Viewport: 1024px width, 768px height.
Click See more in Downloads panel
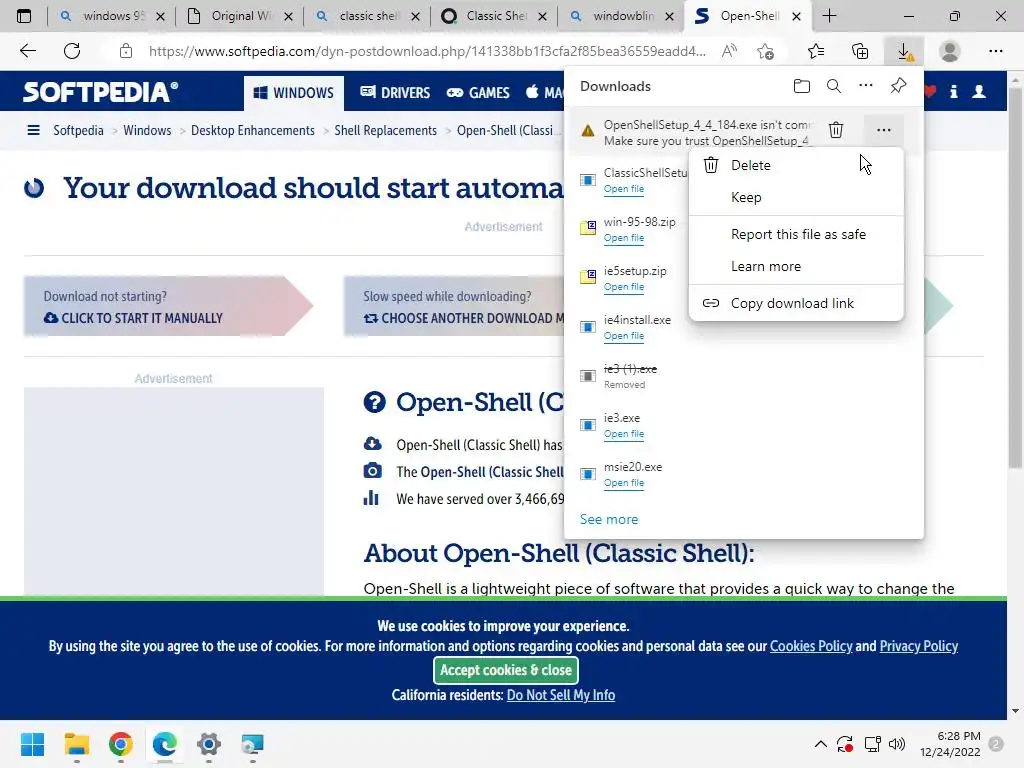pos(609,519)
